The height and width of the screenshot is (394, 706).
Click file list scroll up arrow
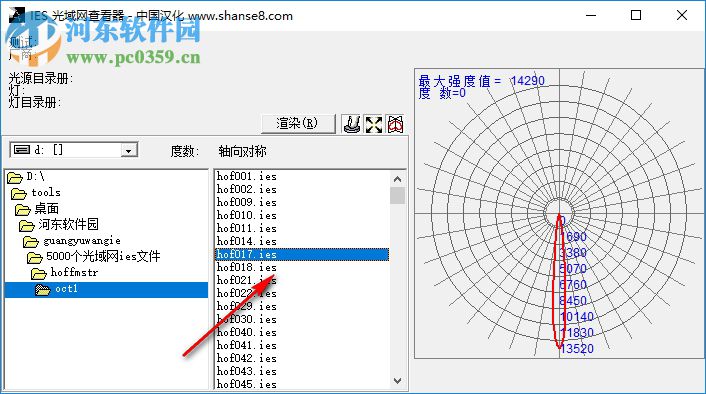coord(398,179)
